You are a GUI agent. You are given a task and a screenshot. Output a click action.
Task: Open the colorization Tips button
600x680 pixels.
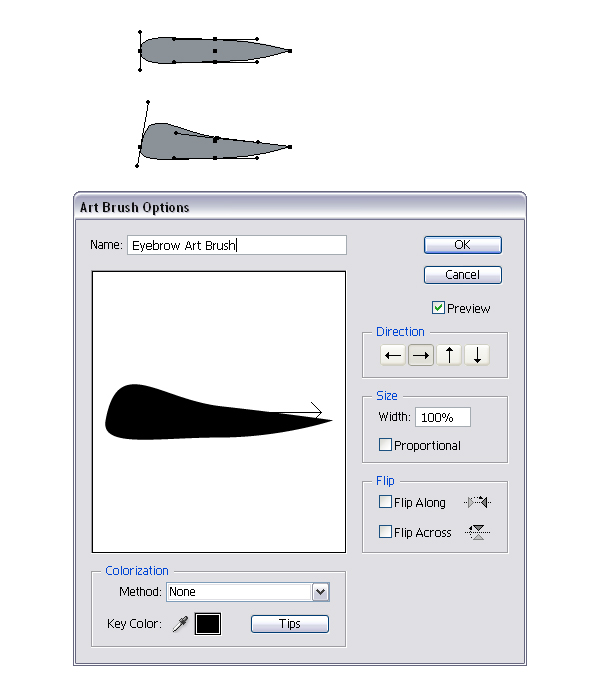coord(289,624)
